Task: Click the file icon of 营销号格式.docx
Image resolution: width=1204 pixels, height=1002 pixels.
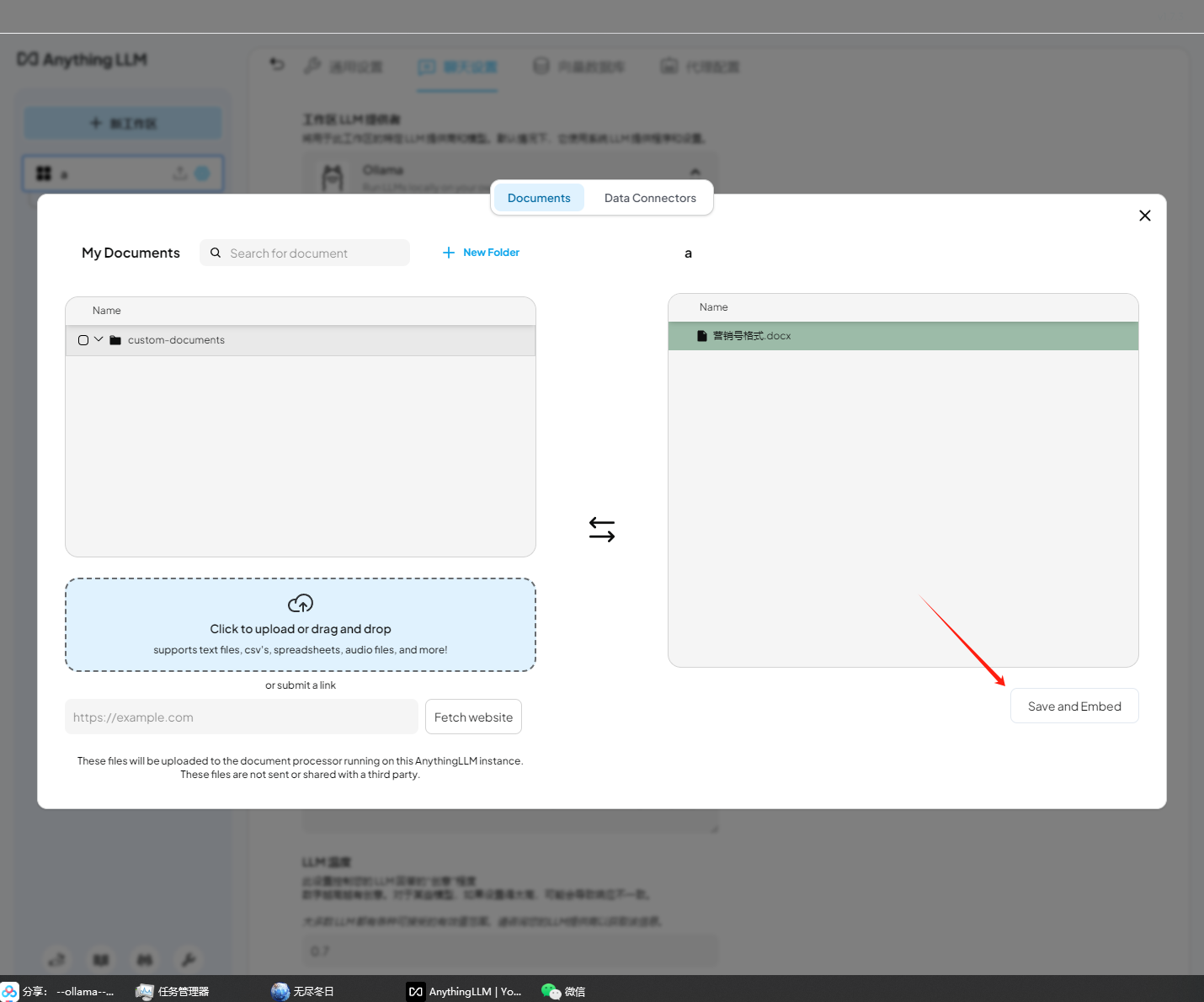Action: tap(702, 336)
